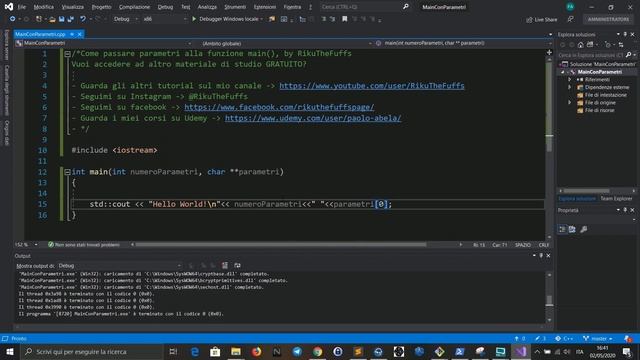This screenshot has width=640, height=360.
Task: Switch to the Team Explorer tab
Action: (616, 198)
